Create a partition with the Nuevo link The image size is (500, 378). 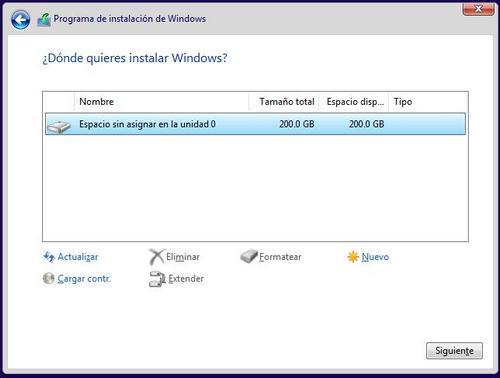pos(375,257)
